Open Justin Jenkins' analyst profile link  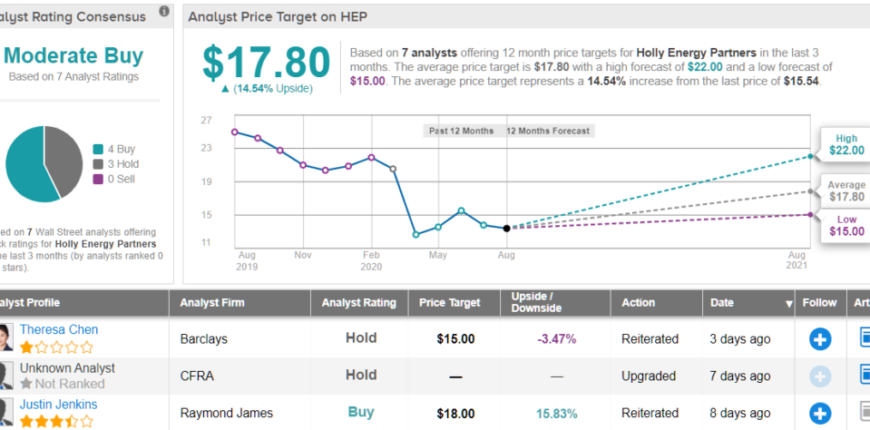[58, 404]
